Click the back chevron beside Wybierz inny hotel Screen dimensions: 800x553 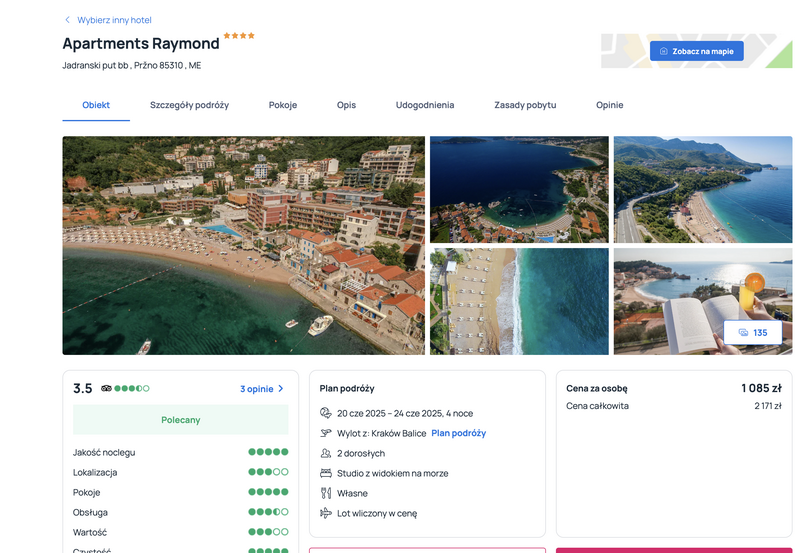67,20
